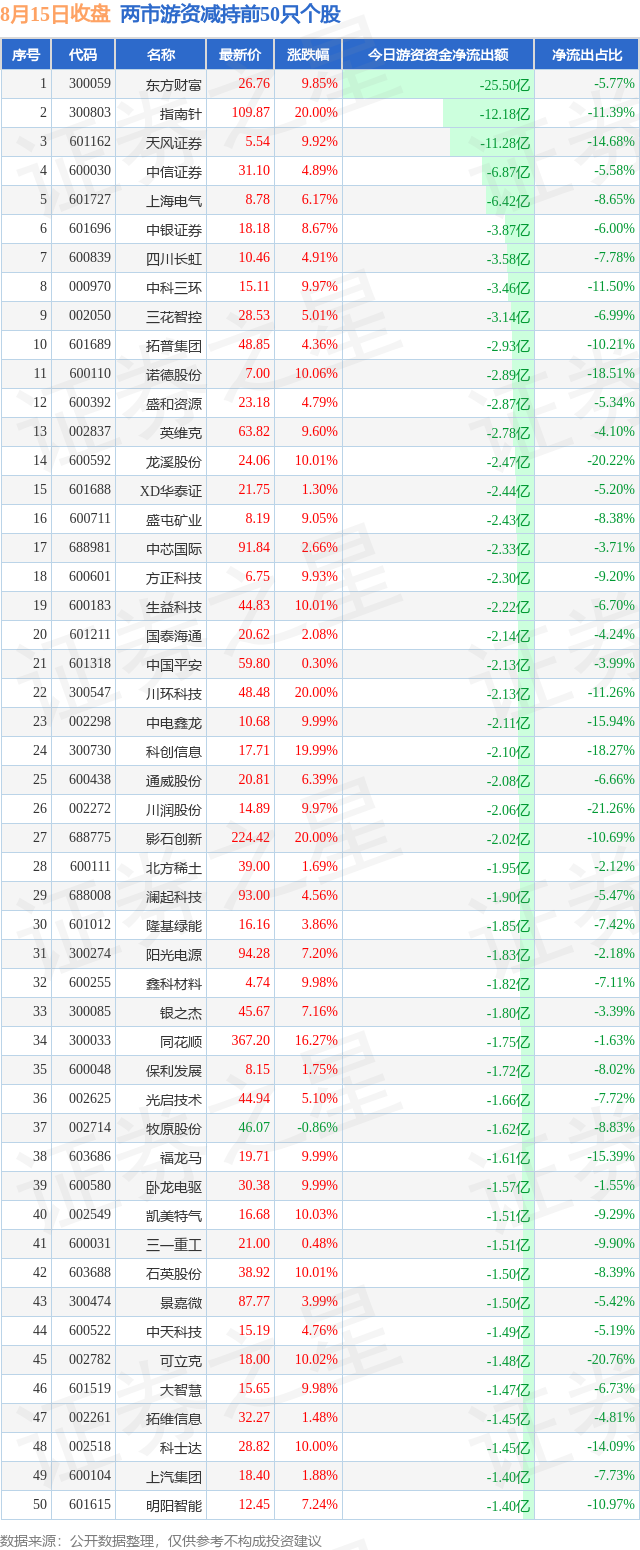Click the 生益科技 stock name

(x=174, y=606)
